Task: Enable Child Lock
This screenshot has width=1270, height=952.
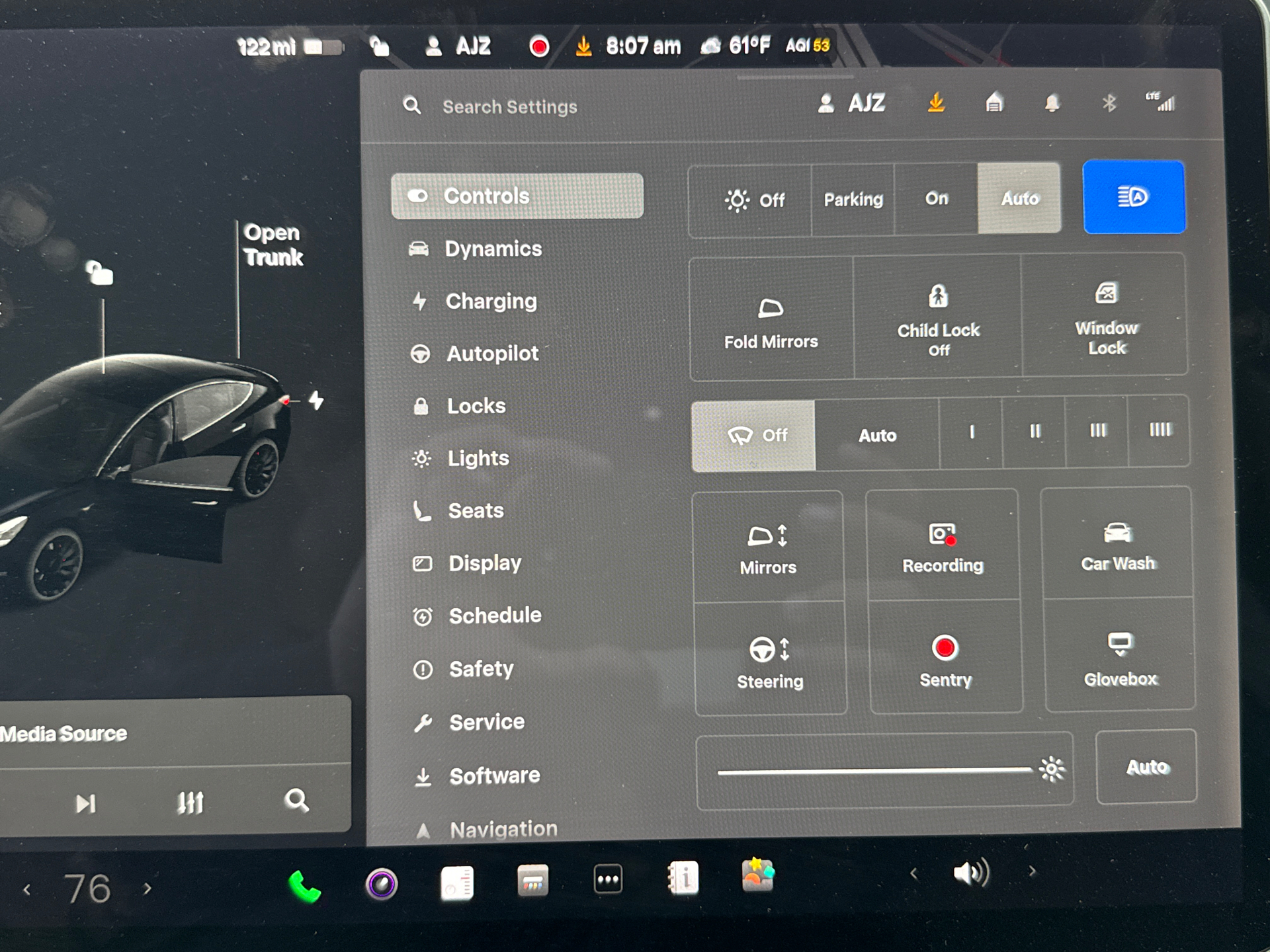Action: pyautogui.click(x=937, y=317)
